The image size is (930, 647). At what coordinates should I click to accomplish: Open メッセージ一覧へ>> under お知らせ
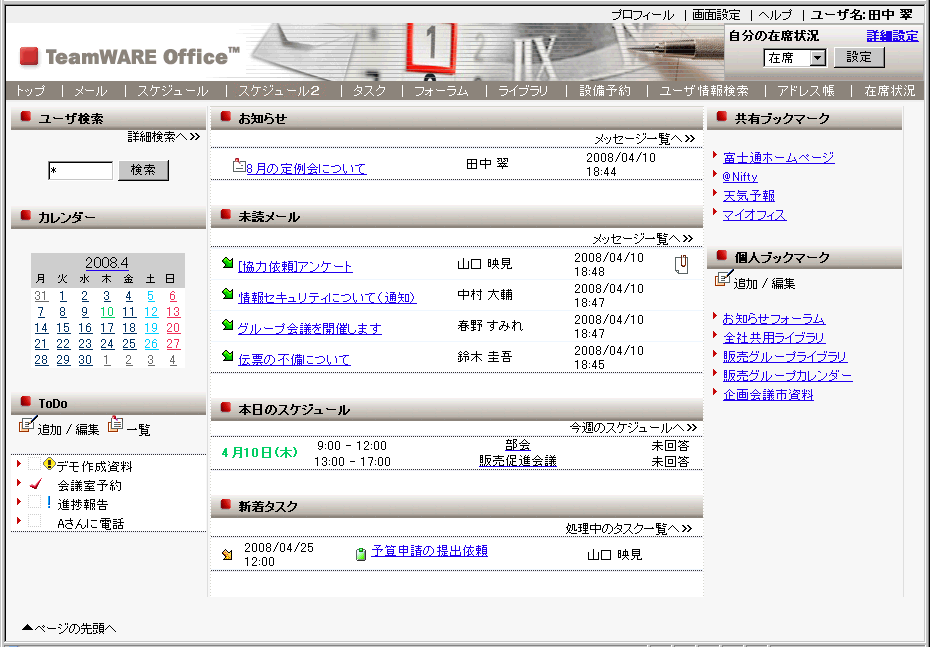644,139
